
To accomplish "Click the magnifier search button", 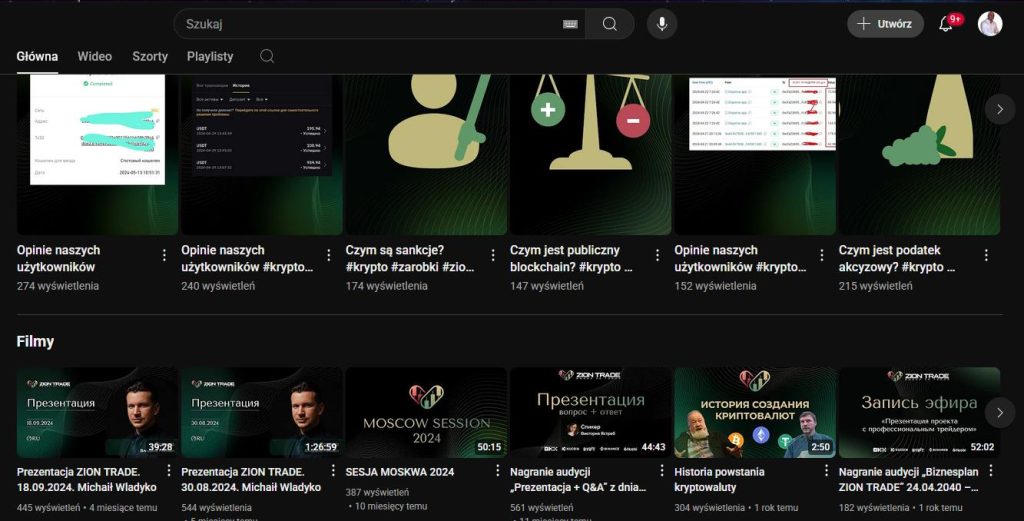I will tap(609, 24).
